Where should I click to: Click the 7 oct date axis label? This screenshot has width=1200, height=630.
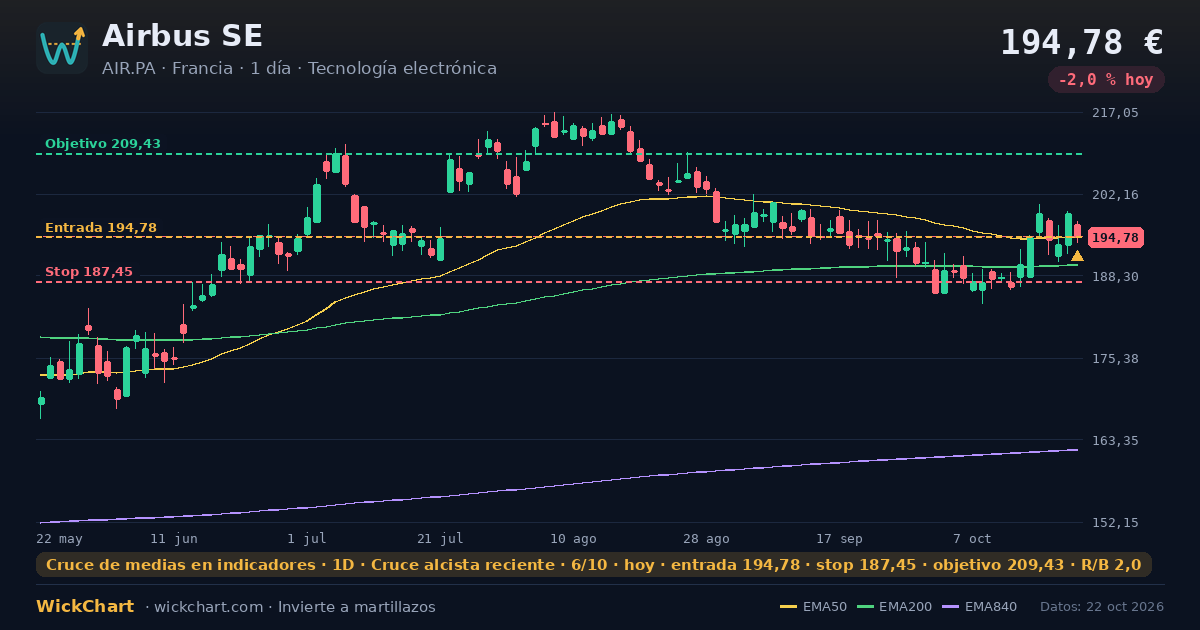[x=972, y=539]
